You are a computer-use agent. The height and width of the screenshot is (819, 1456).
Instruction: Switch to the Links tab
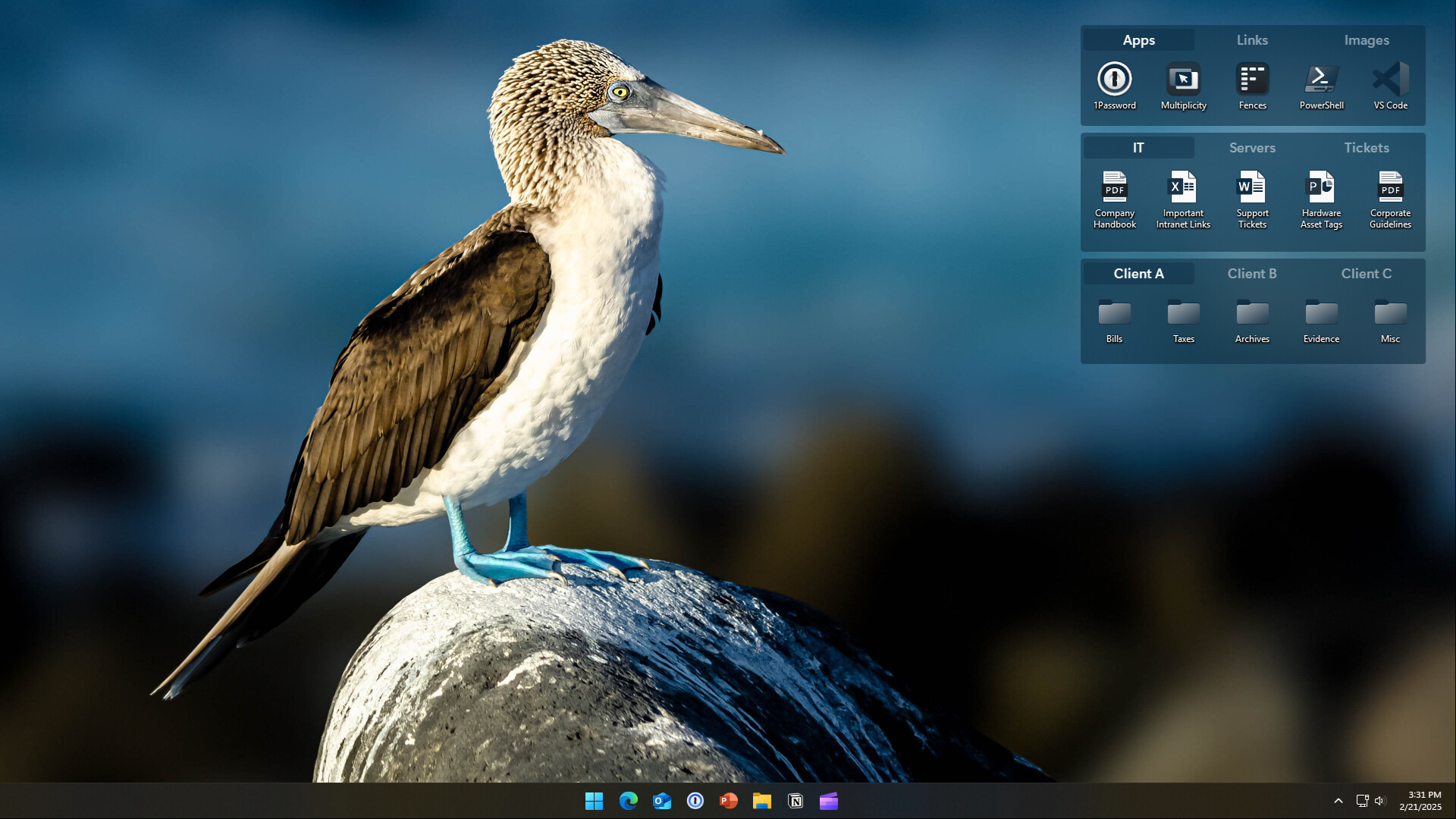[1252, 40]
